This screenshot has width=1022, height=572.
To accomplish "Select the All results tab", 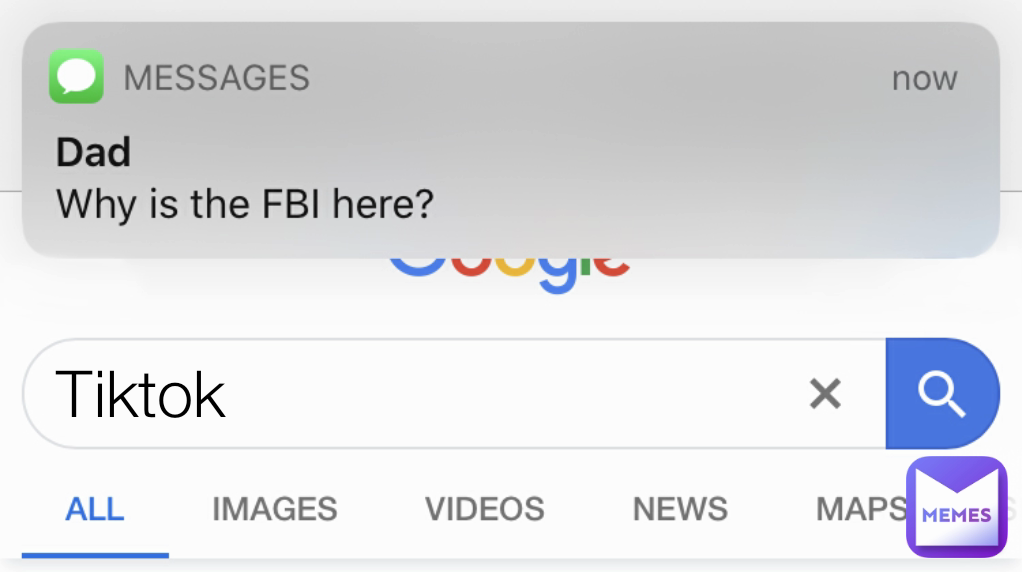I will [95, 509].
